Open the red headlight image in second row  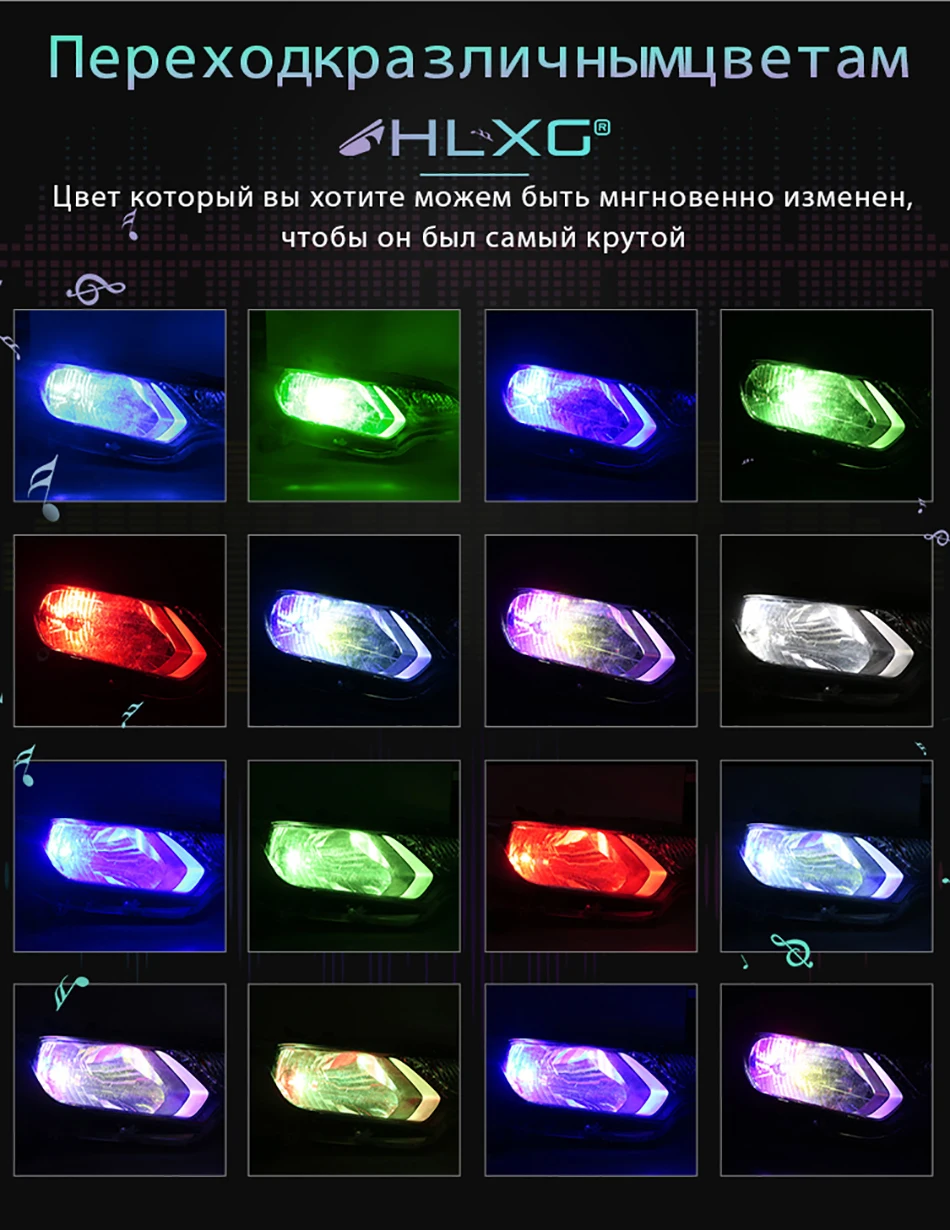tap(120, 631)
